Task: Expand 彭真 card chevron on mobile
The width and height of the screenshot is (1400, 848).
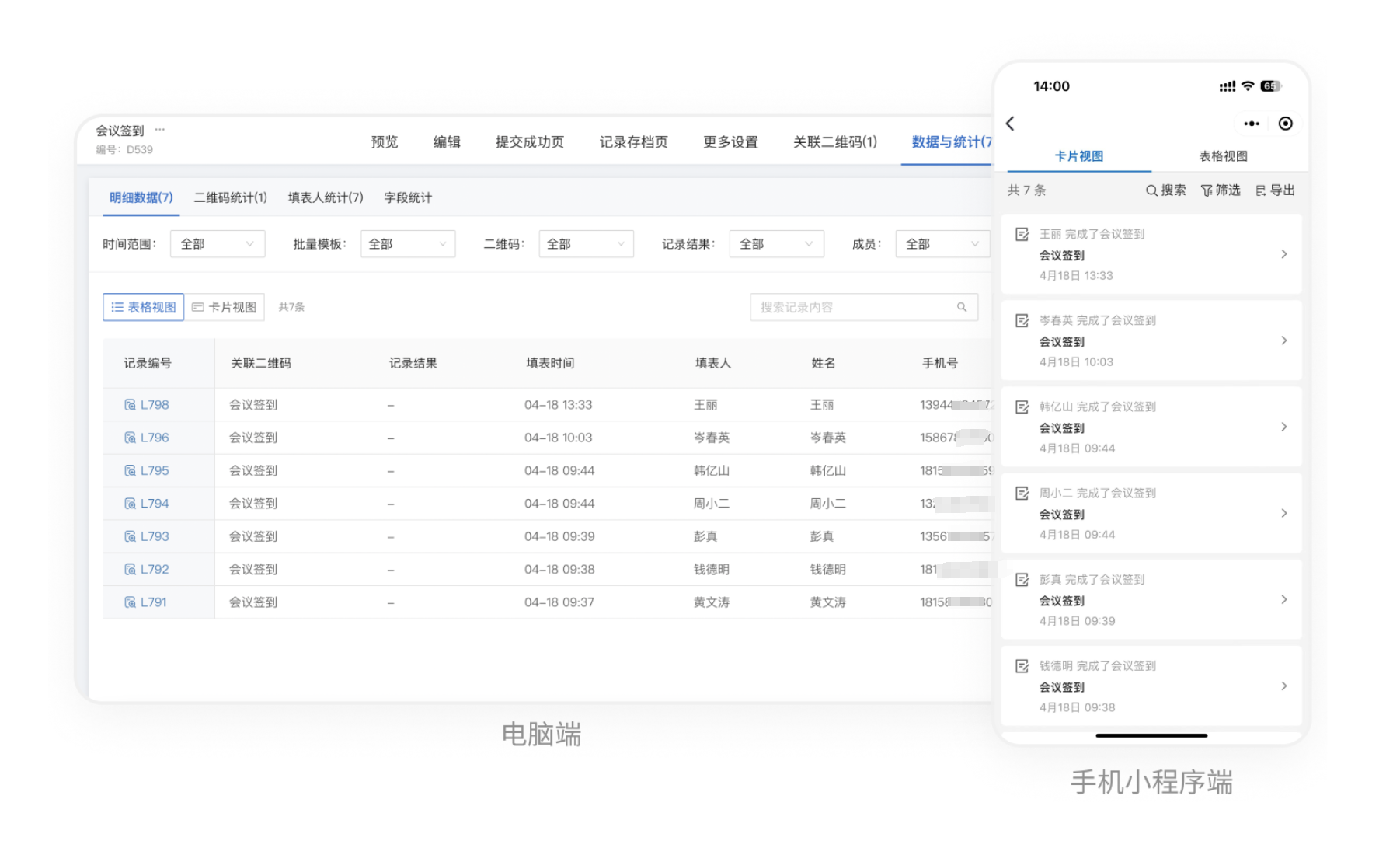Action: pyautogui.click(x=1283, y=599)
